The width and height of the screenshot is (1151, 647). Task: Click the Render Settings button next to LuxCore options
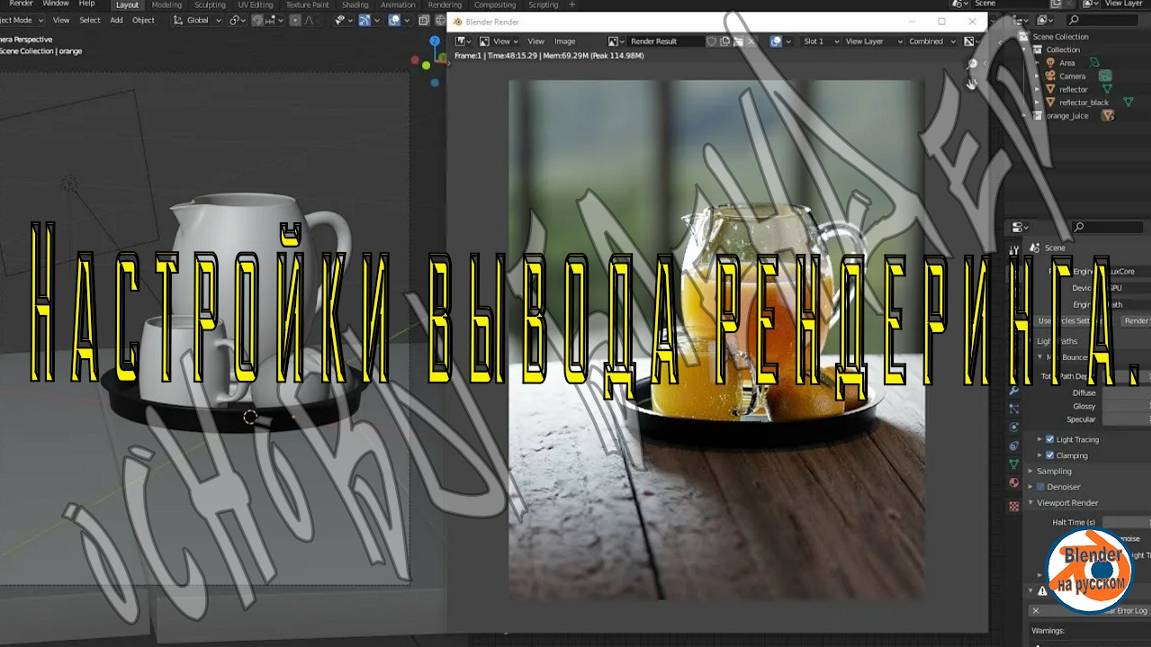click(x=1134, y=320)
